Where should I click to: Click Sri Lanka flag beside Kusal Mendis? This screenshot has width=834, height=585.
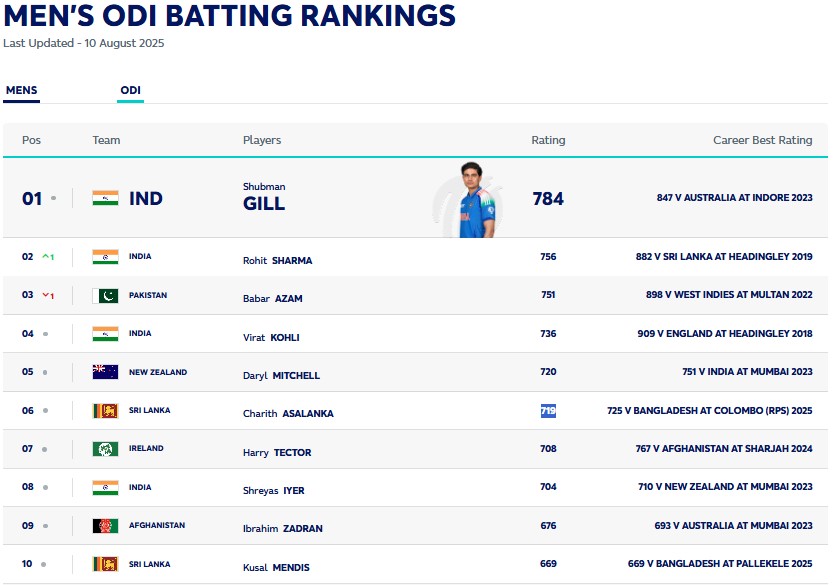point(105,564)
